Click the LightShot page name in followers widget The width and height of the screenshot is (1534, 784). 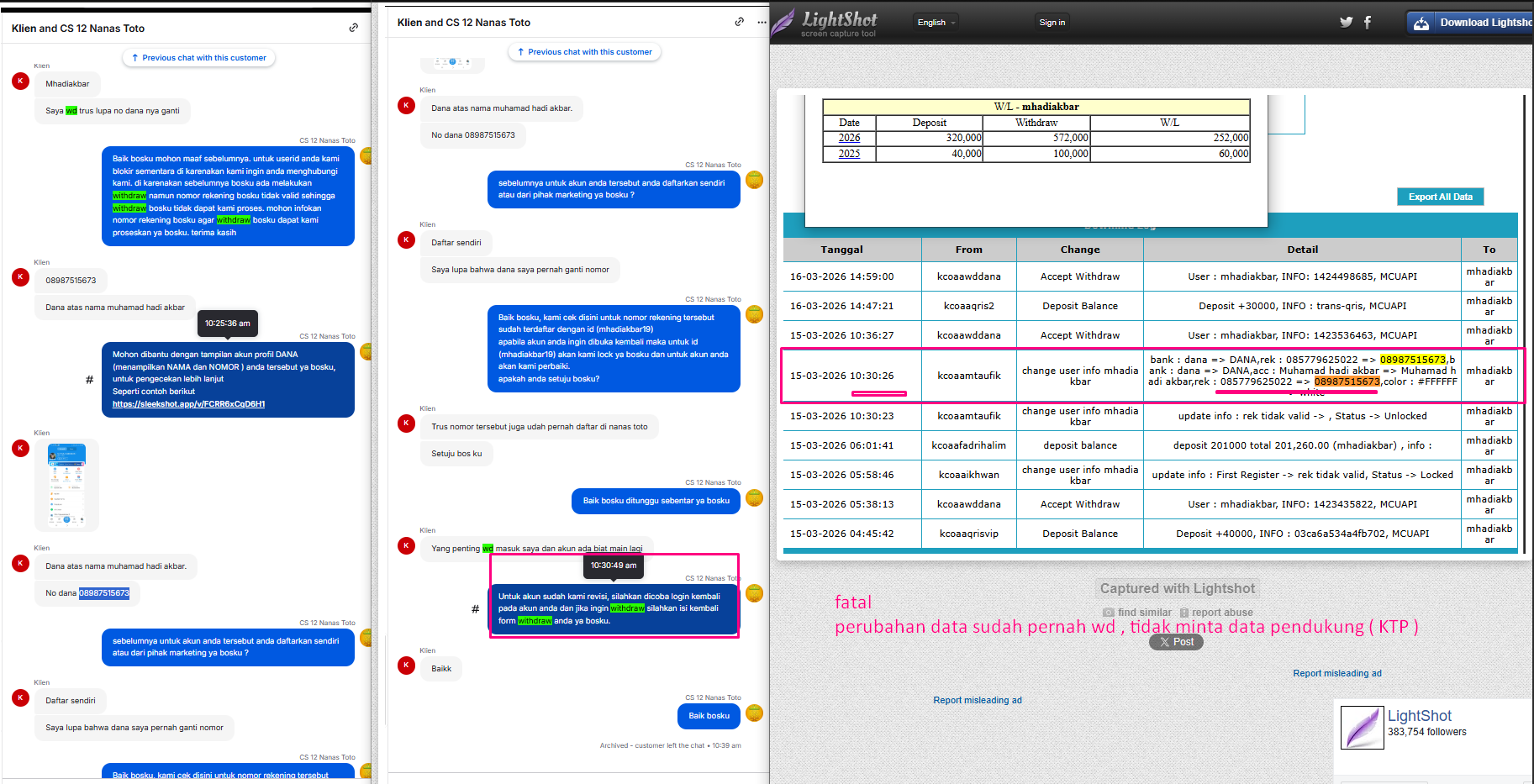tap(1419, 716)
